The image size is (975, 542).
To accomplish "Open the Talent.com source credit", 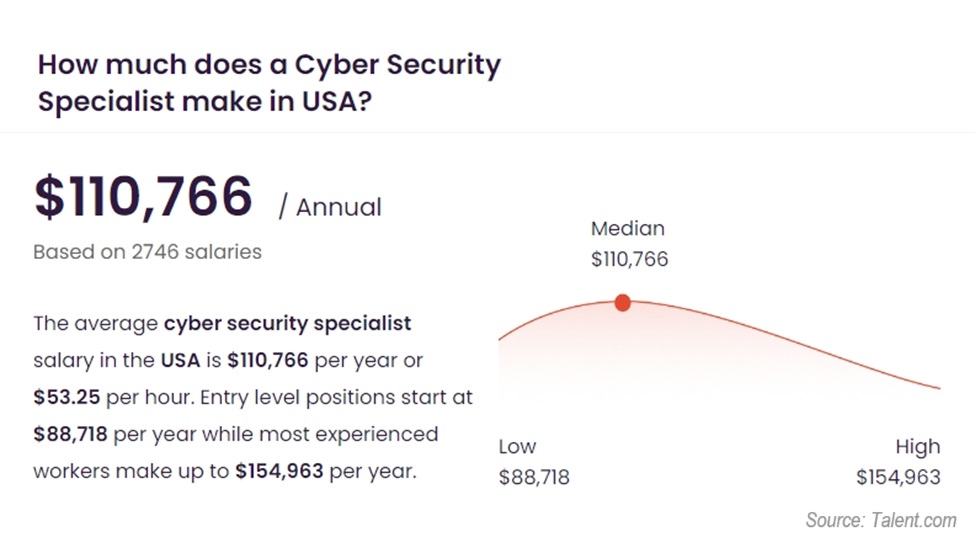I will (880, 520).
